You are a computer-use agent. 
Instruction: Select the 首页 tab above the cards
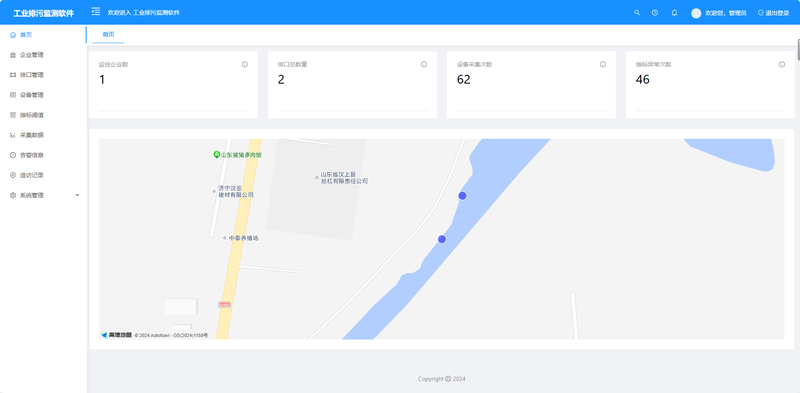pyautogui.click(x=108, y=35)
